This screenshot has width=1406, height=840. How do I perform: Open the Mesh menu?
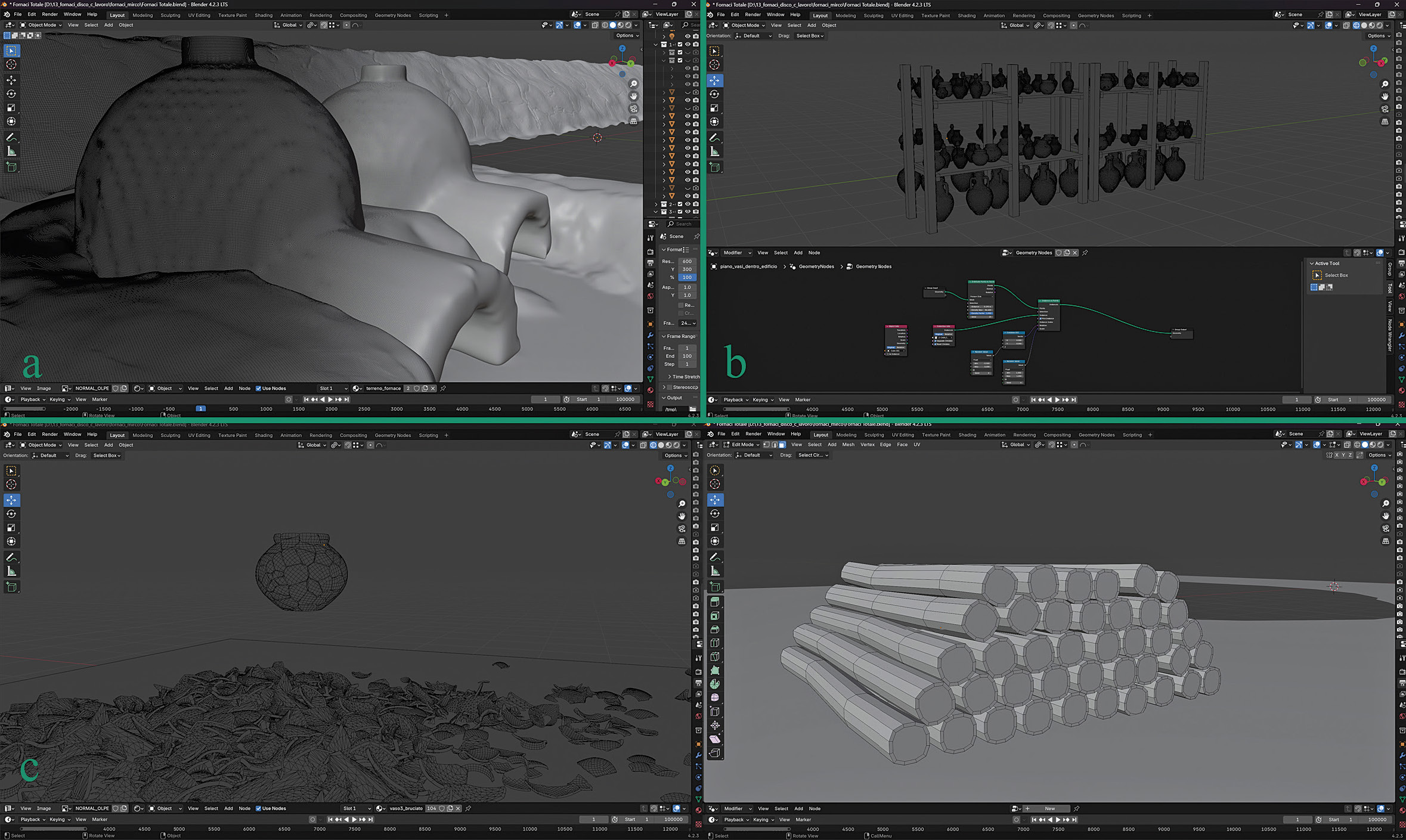coord(848,445)
